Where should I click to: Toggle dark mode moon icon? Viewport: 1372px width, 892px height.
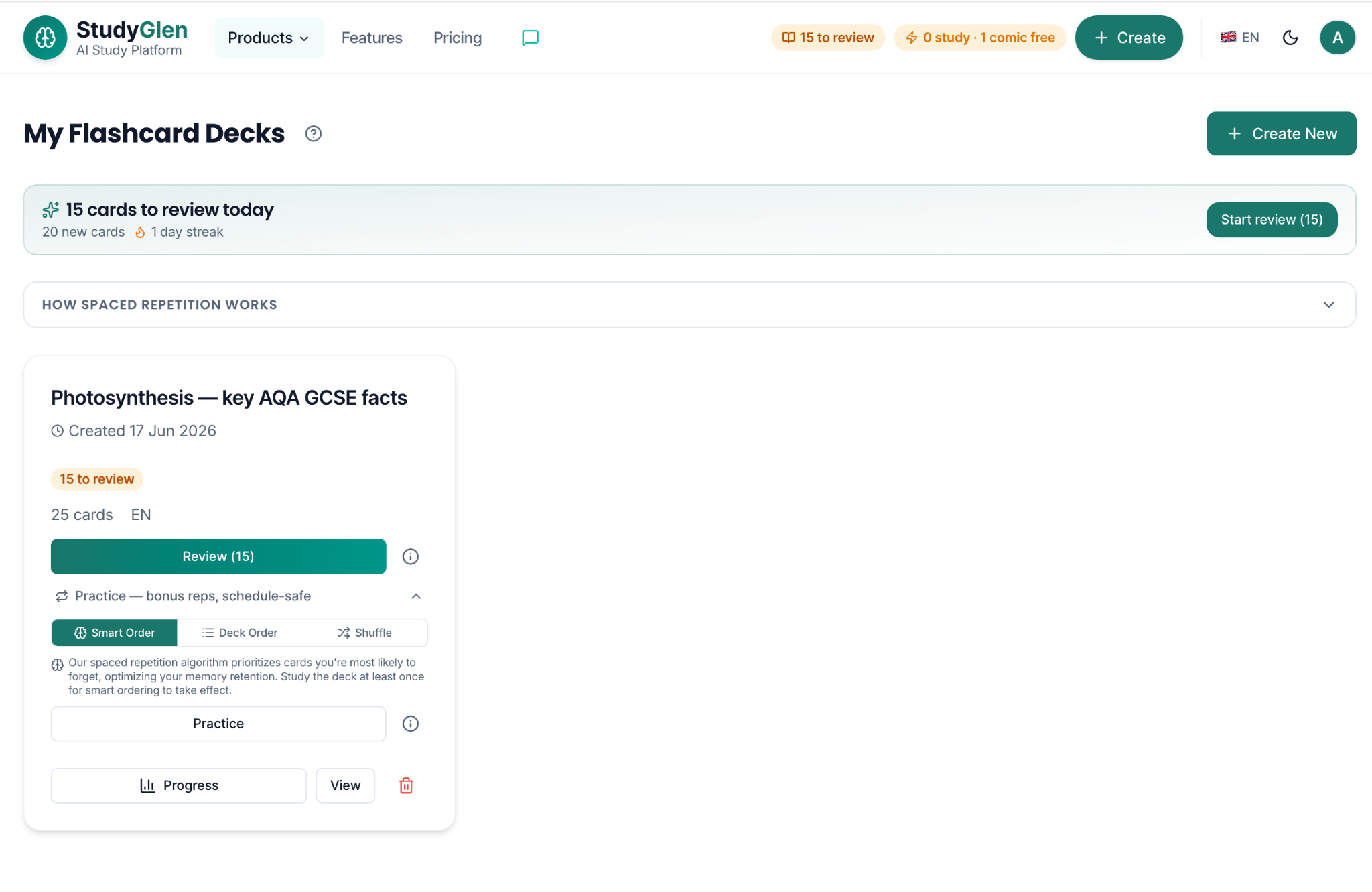click(x=1290, y=38)
